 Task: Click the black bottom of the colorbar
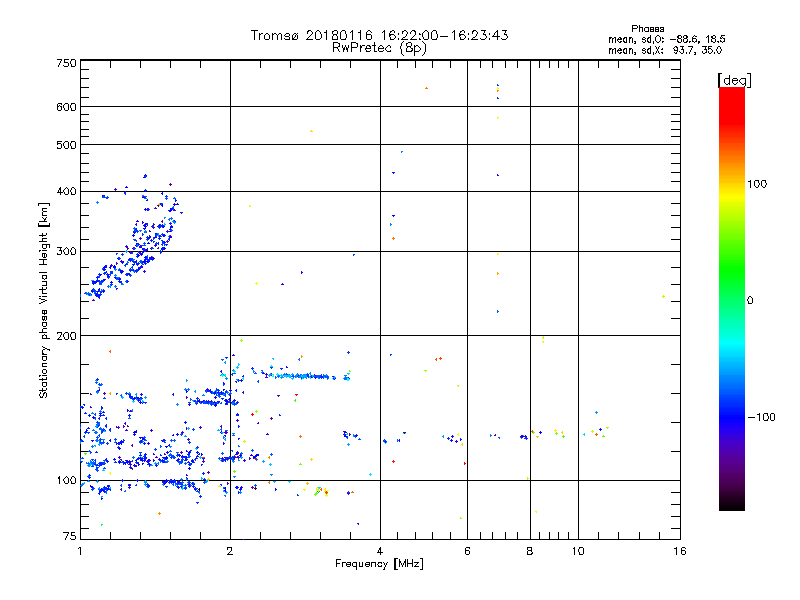point(732,503)
